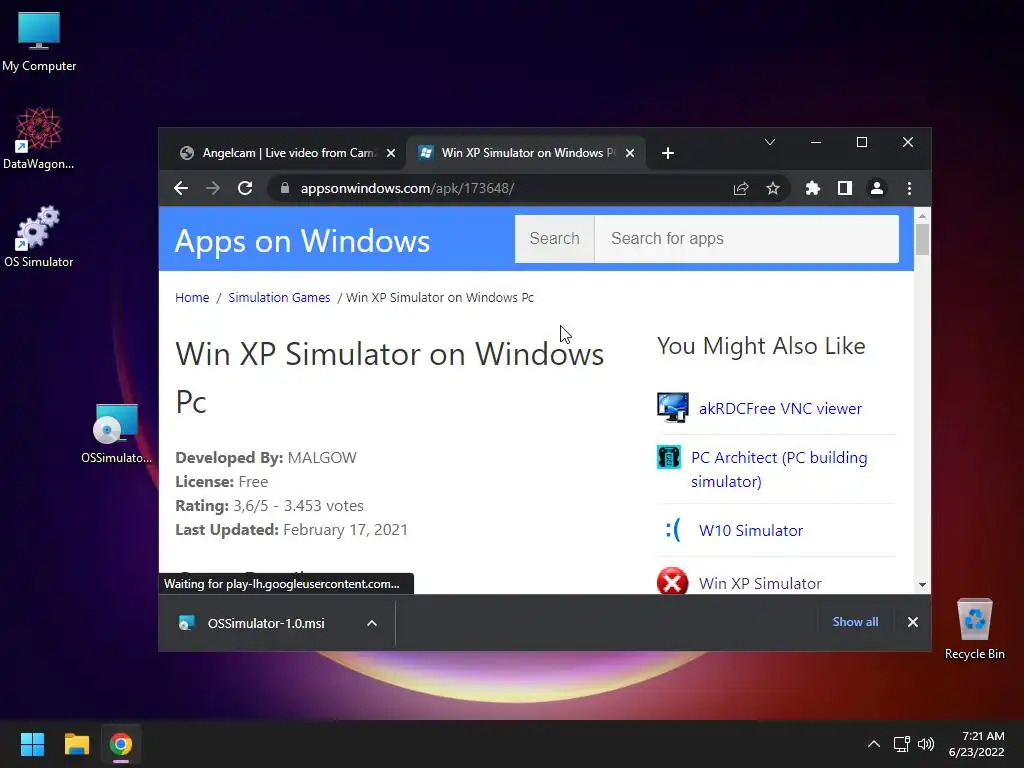Reload the current page
The width and height of the screenshot is (1024, 768).
[x=245, y=188]
